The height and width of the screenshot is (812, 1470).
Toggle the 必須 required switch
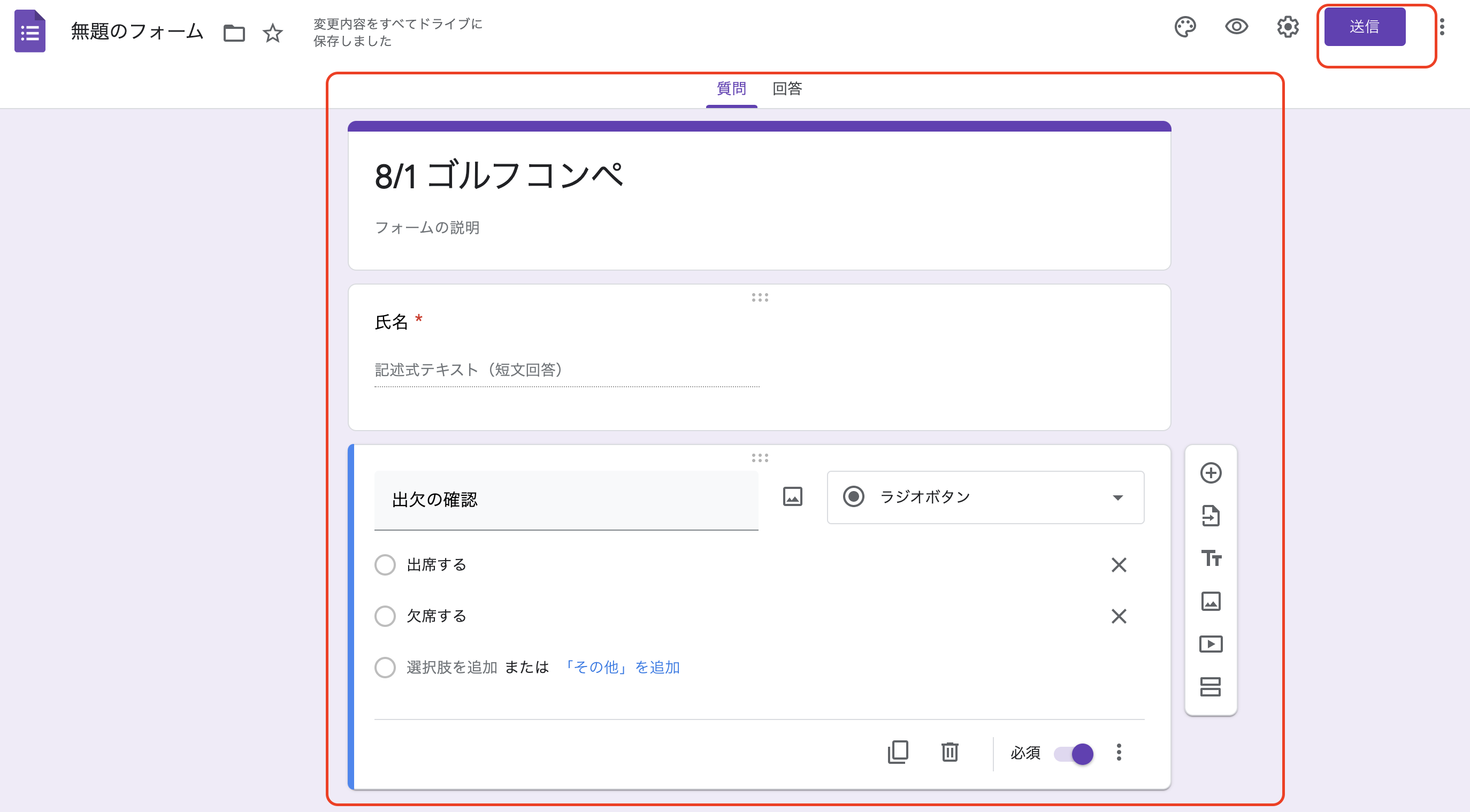(1074, 754)
